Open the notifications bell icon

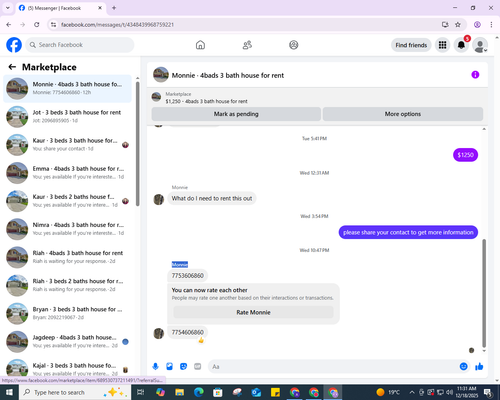(461, 45)
